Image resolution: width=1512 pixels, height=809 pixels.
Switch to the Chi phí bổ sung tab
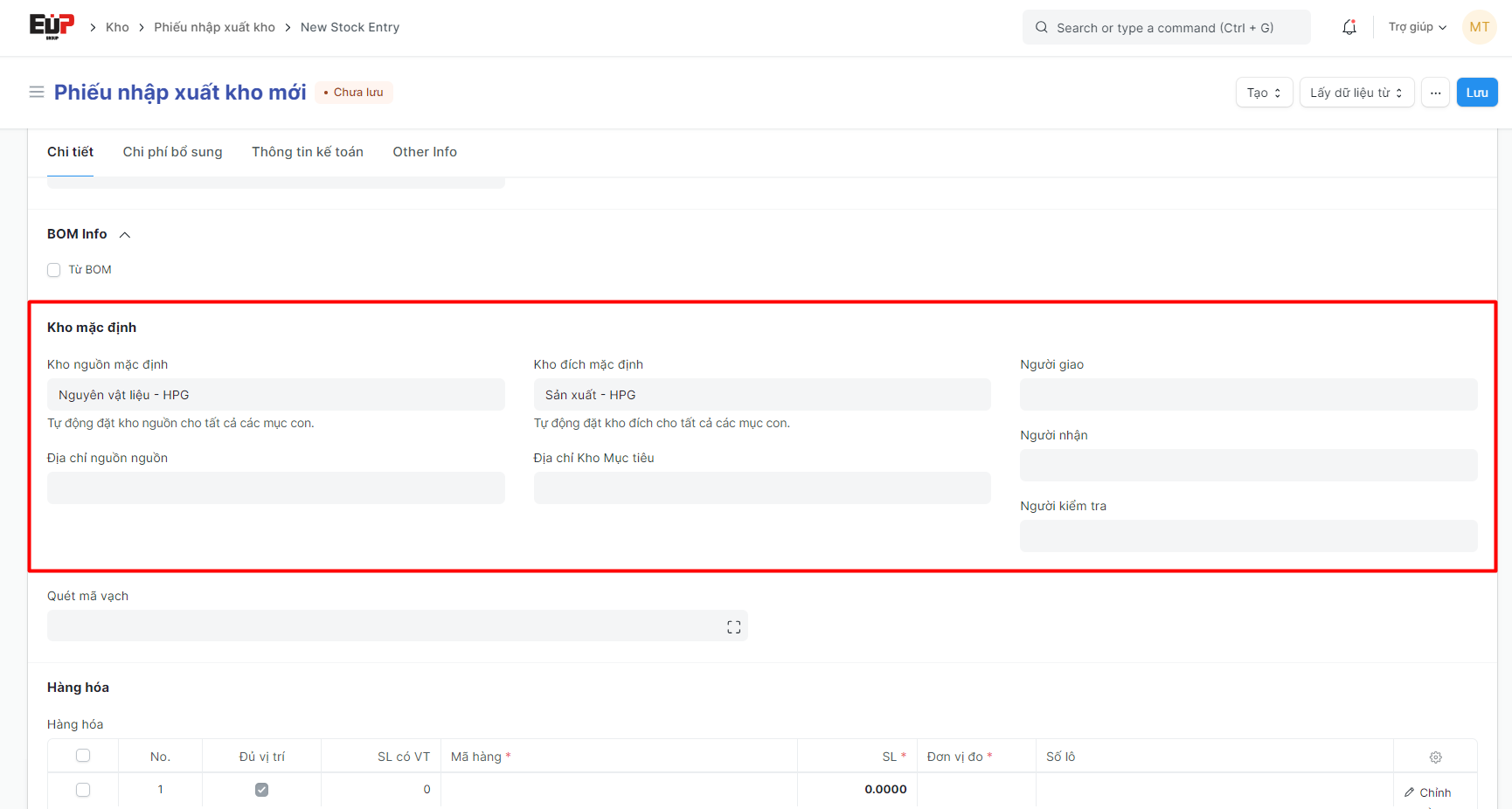click(172, 152)
